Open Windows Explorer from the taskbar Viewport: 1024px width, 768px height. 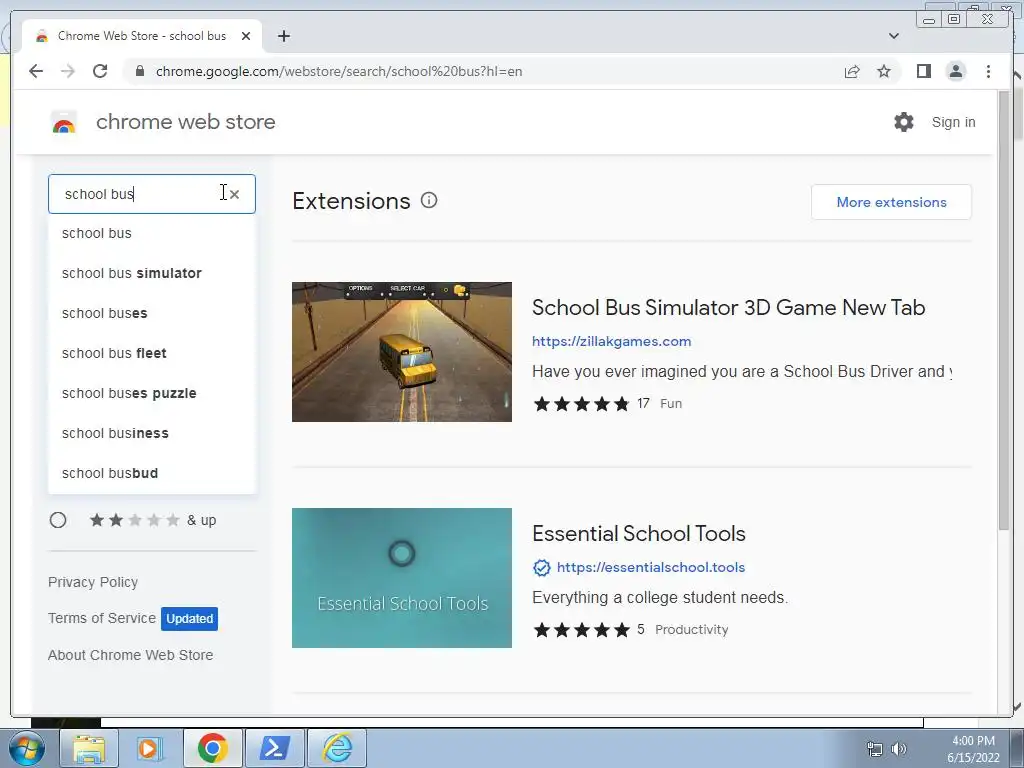pyautogui.click(x=89, y=748)
